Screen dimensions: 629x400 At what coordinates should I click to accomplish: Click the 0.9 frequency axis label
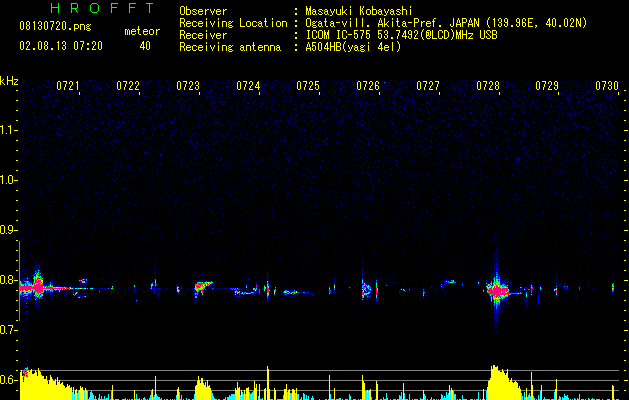(x=8, y=230)
